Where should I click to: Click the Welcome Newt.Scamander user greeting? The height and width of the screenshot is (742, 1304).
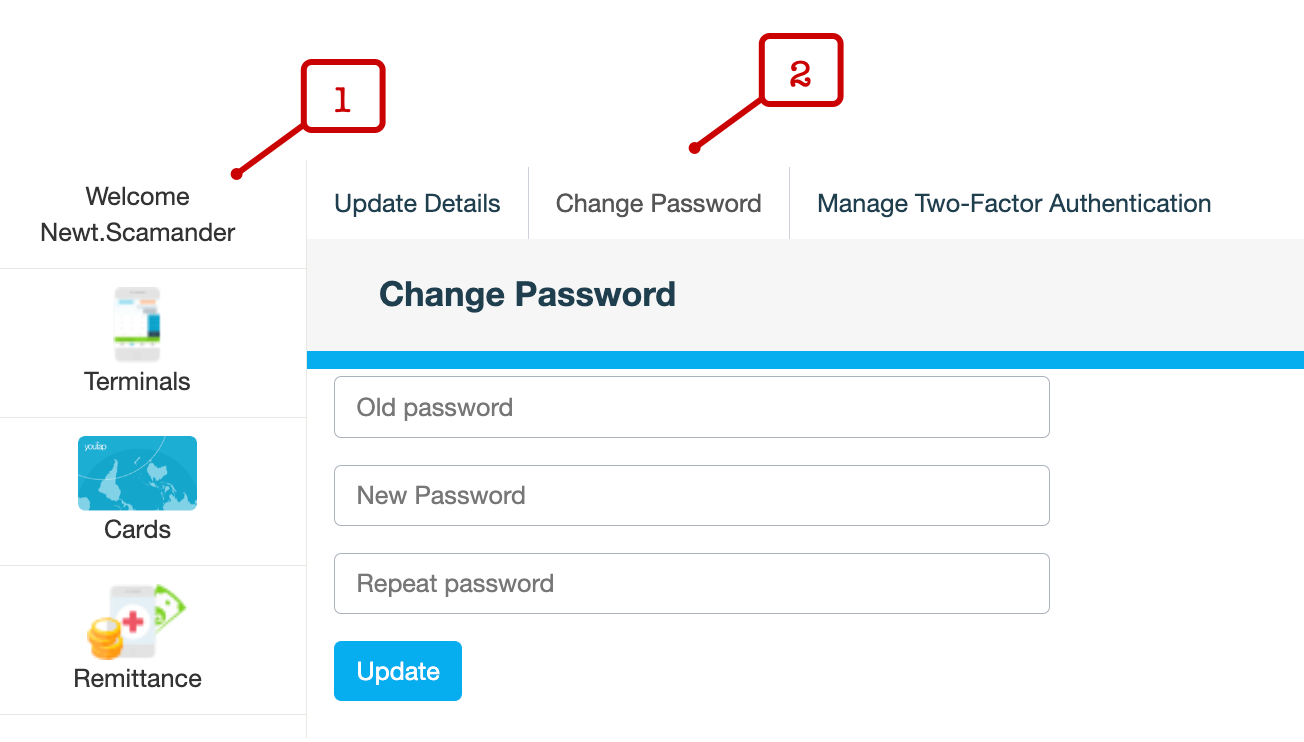pos(137,214)
